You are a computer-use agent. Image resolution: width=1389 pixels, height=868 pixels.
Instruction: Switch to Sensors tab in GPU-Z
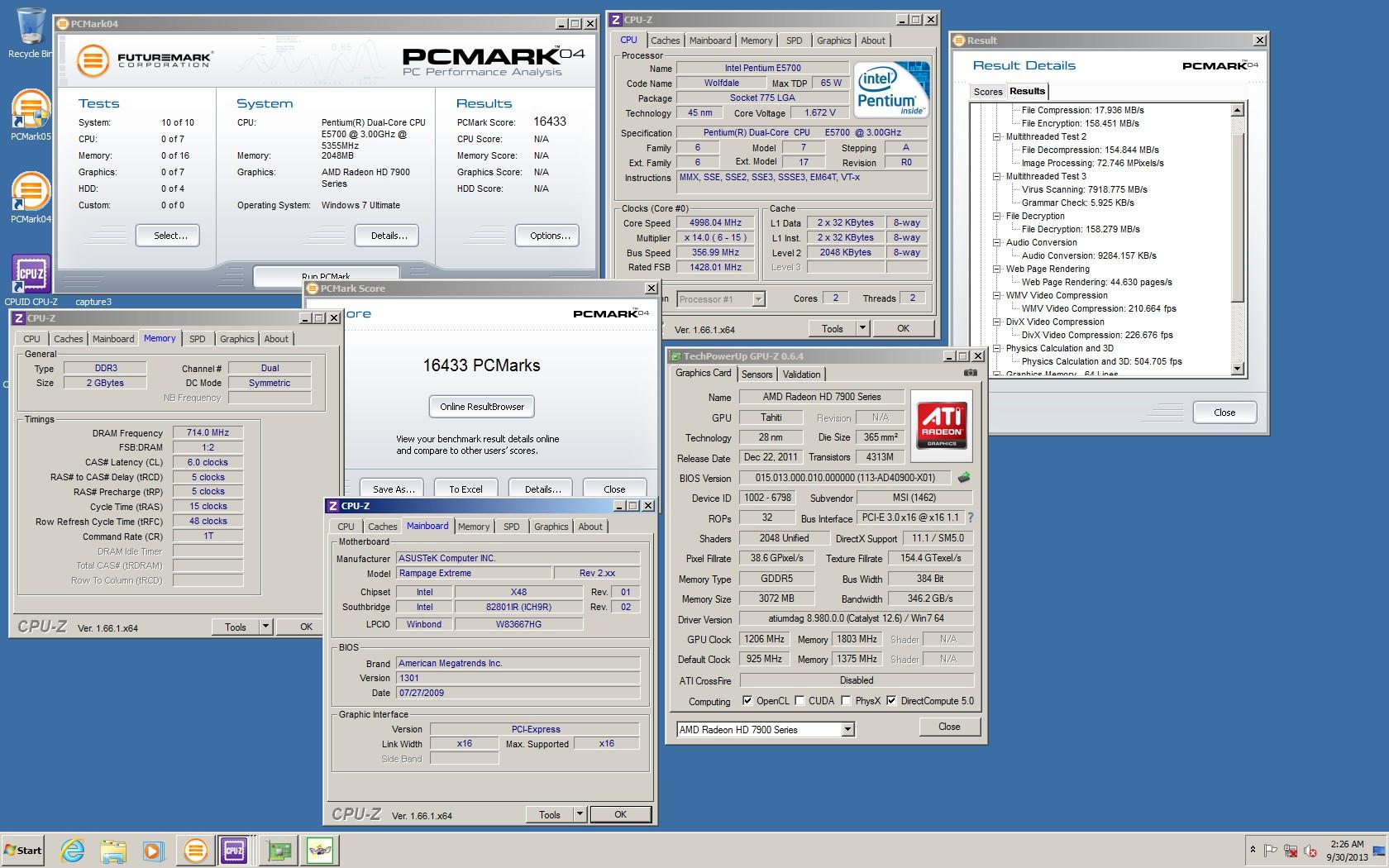coord(757,374)
